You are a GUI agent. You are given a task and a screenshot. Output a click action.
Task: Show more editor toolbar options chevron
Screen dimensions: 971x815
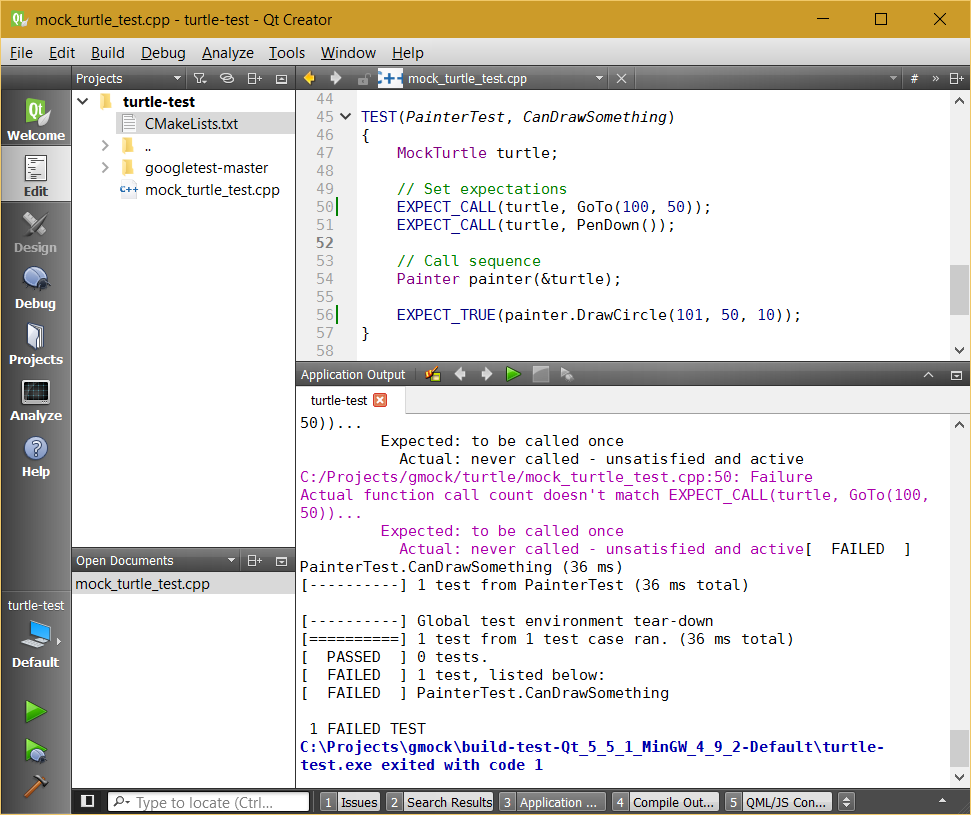pyautogui.click(x=936, y=79)
